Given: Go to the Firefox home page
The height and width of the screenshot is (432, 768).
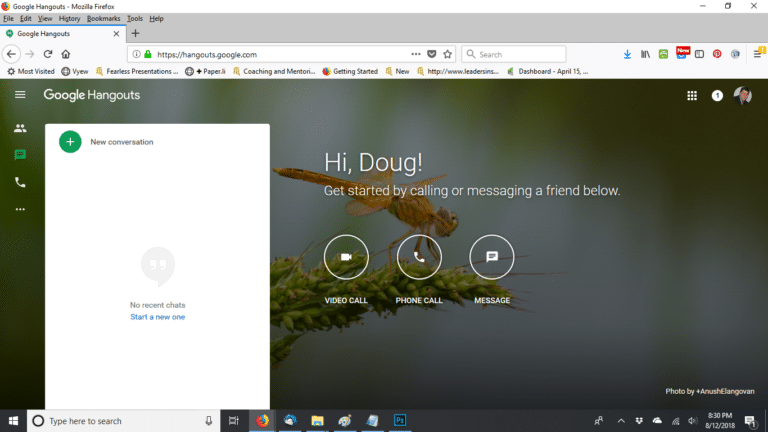Looking at the screenshot, I should (66, 54).
